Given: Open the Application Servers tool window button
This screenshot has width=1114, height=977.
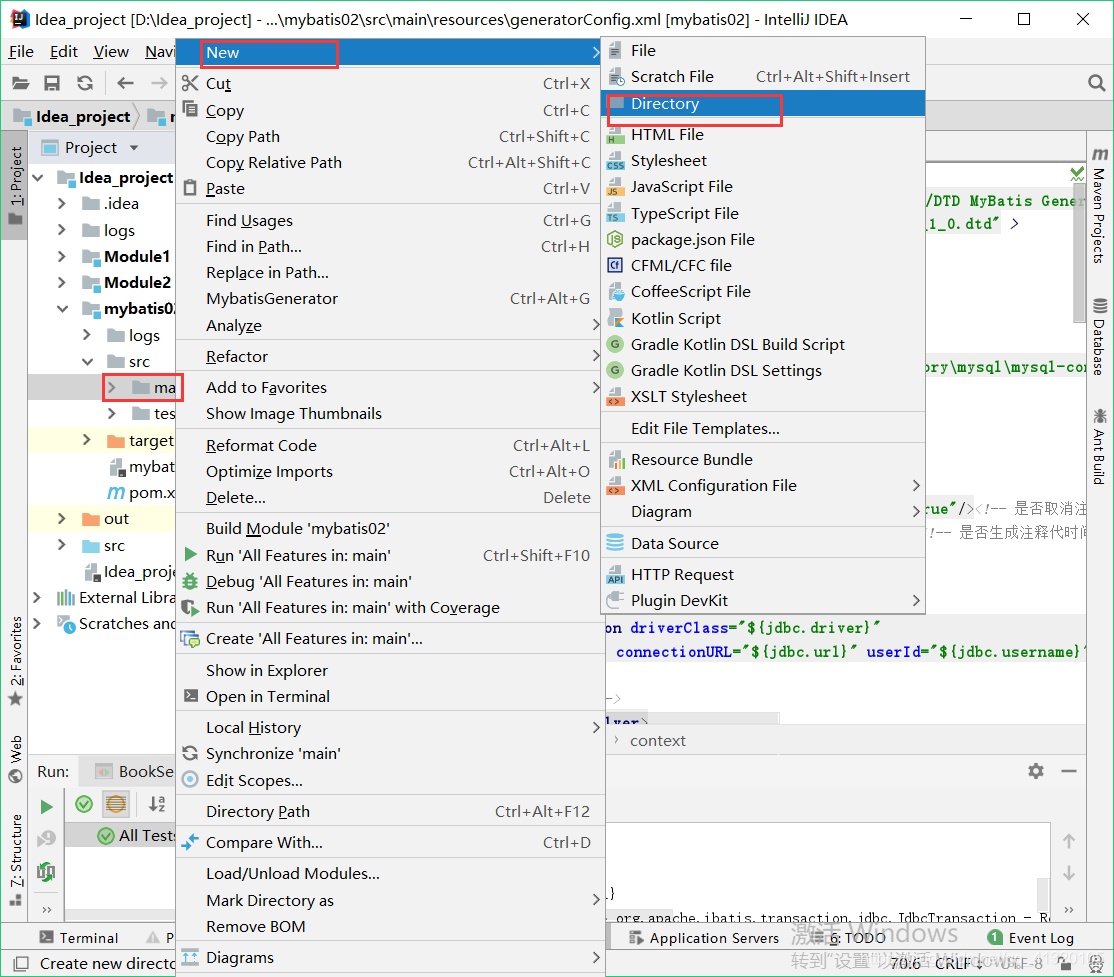Looking at the screenshot, I should [704, 938].
